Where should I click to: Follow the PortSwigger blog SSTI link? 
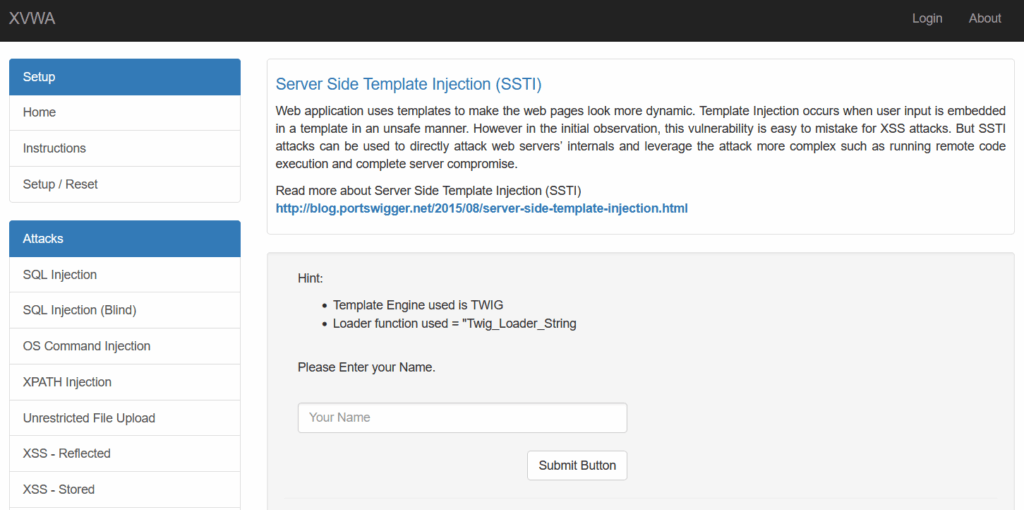481,209
